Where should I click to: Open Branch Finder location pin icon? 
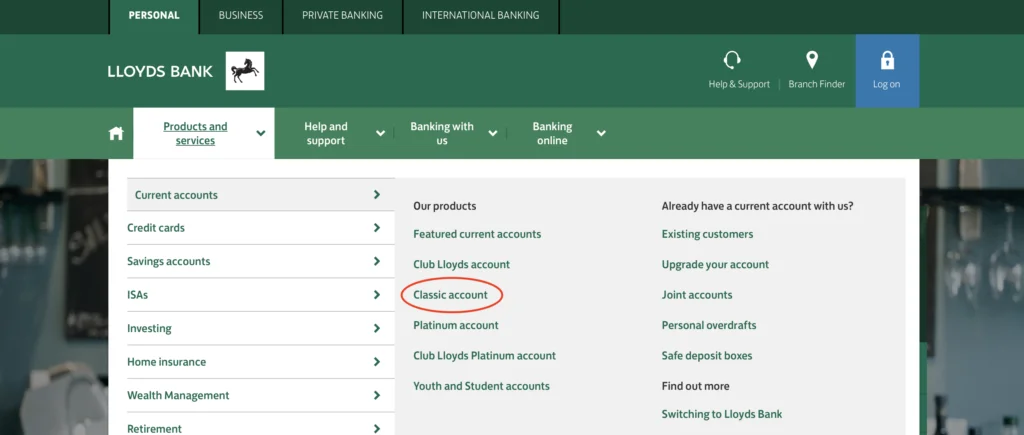click(812, 60)
